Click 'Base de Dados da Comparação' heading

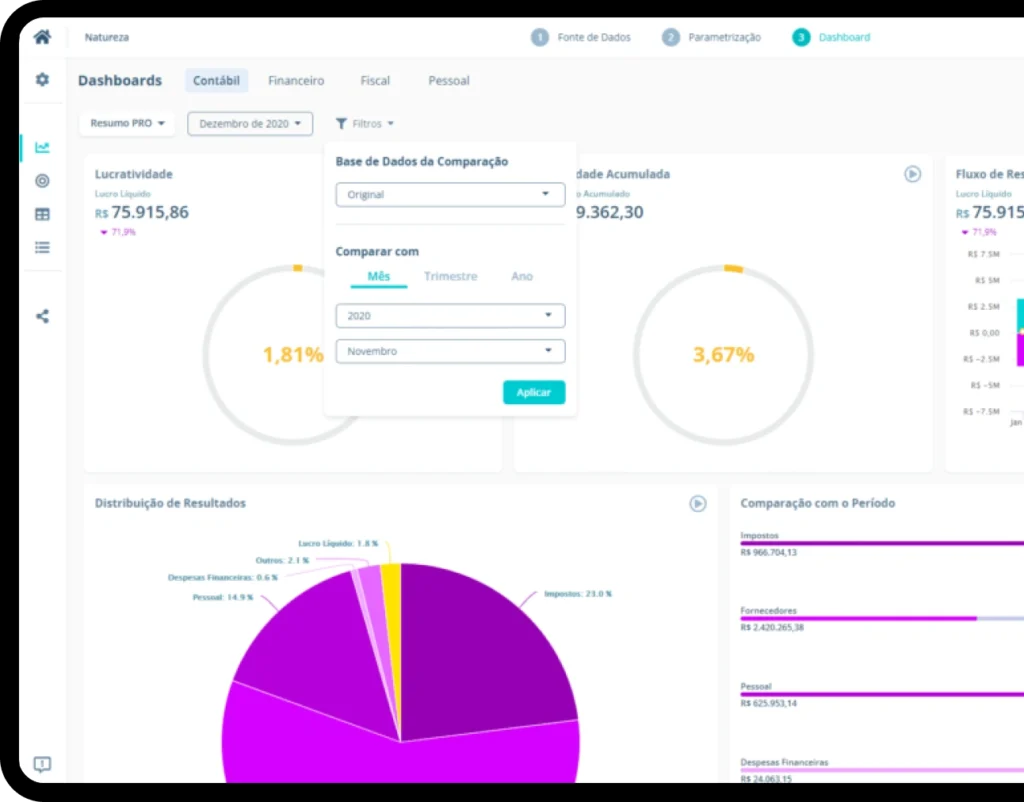(x=422, y=161)
